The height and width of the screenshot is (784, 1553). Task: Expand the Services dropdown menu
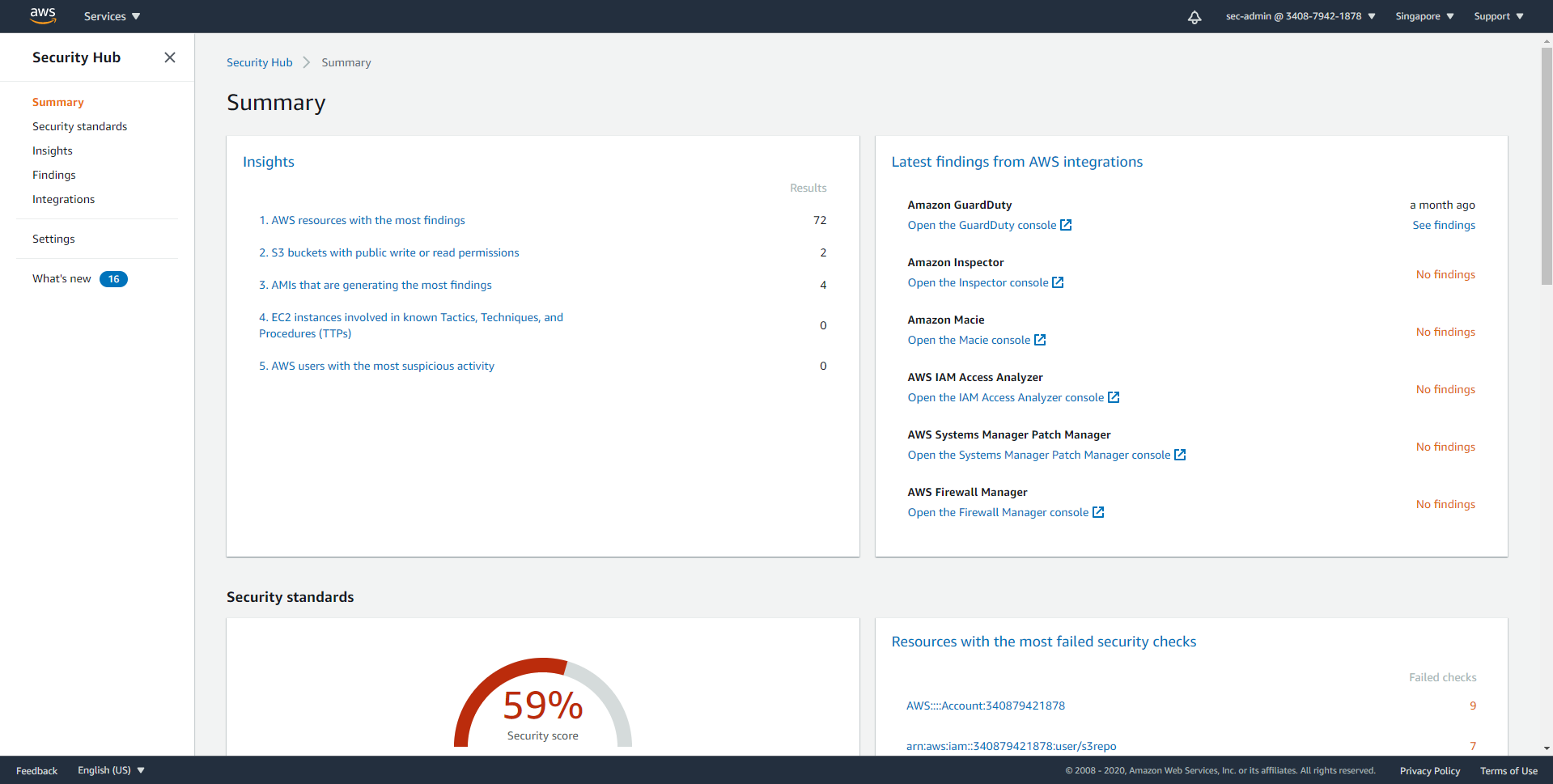point(112,16)
